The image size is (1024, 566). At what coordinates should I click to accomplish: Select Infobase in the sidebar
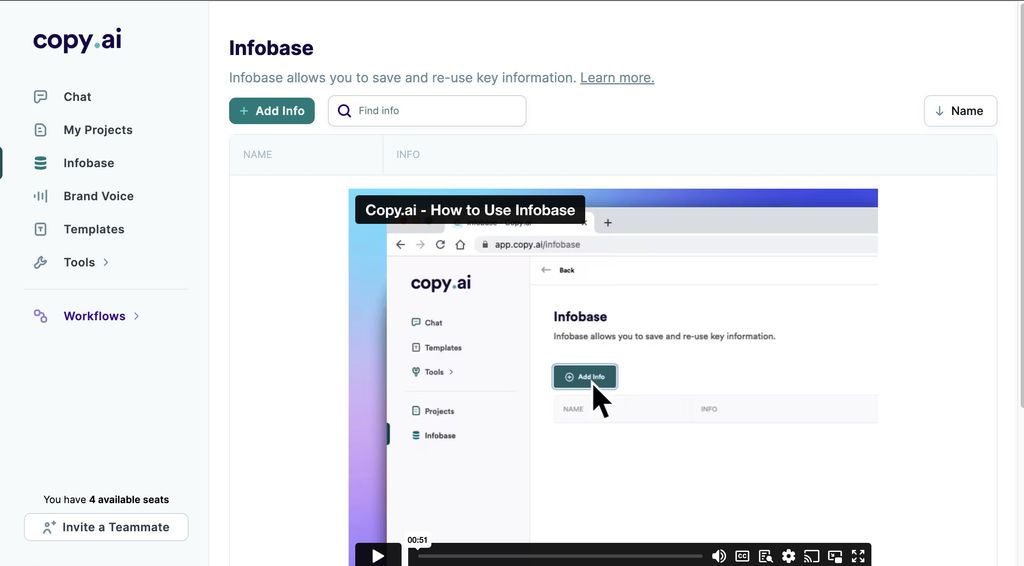click(x=88, y=163)
